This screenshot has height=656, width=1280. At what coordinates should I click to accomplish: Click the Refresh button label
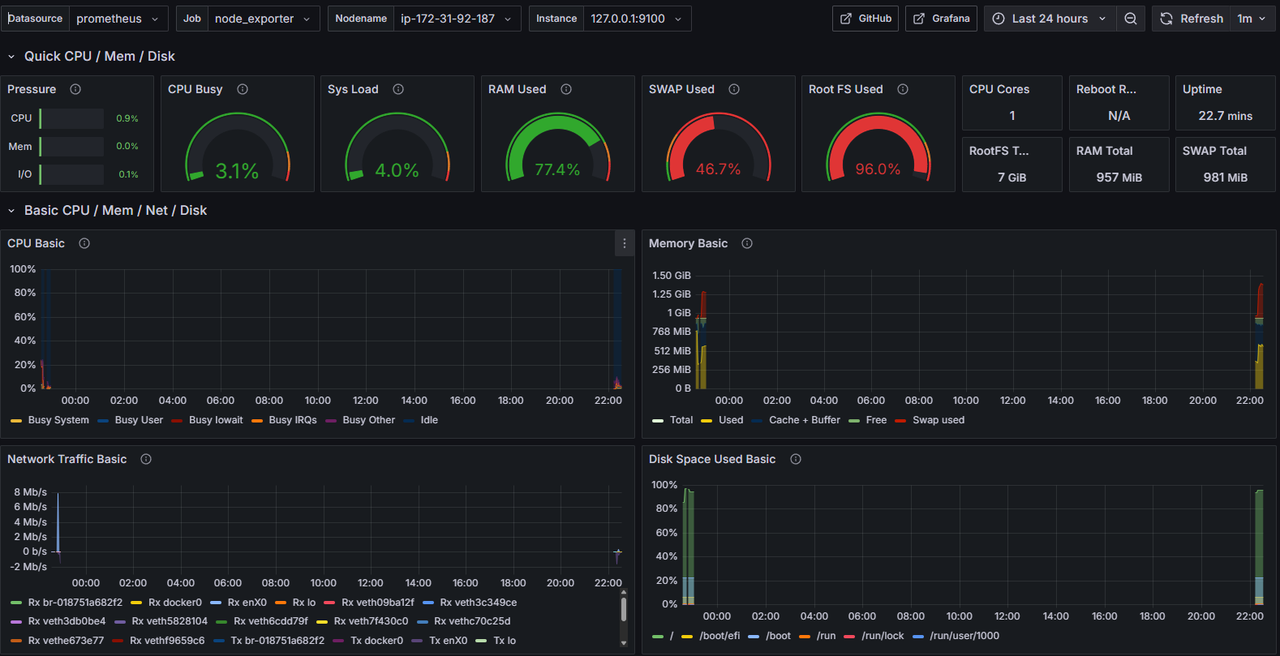tap(1201, 19)
